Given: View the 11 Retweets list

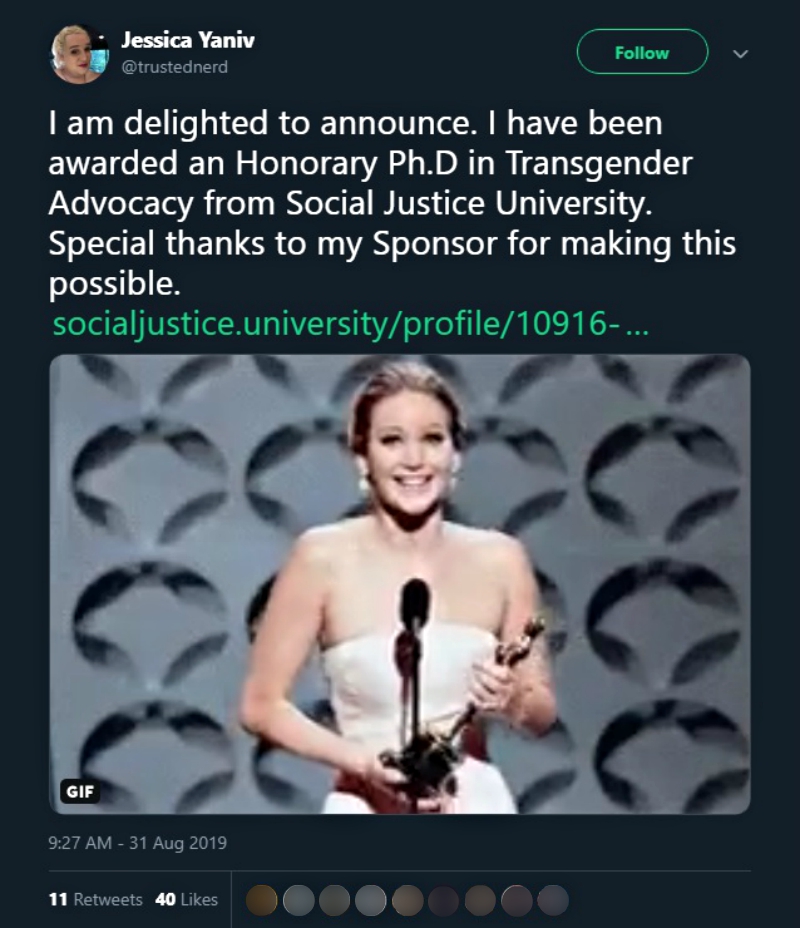Looking at the screenshot, I should click(x=95, y=899).
